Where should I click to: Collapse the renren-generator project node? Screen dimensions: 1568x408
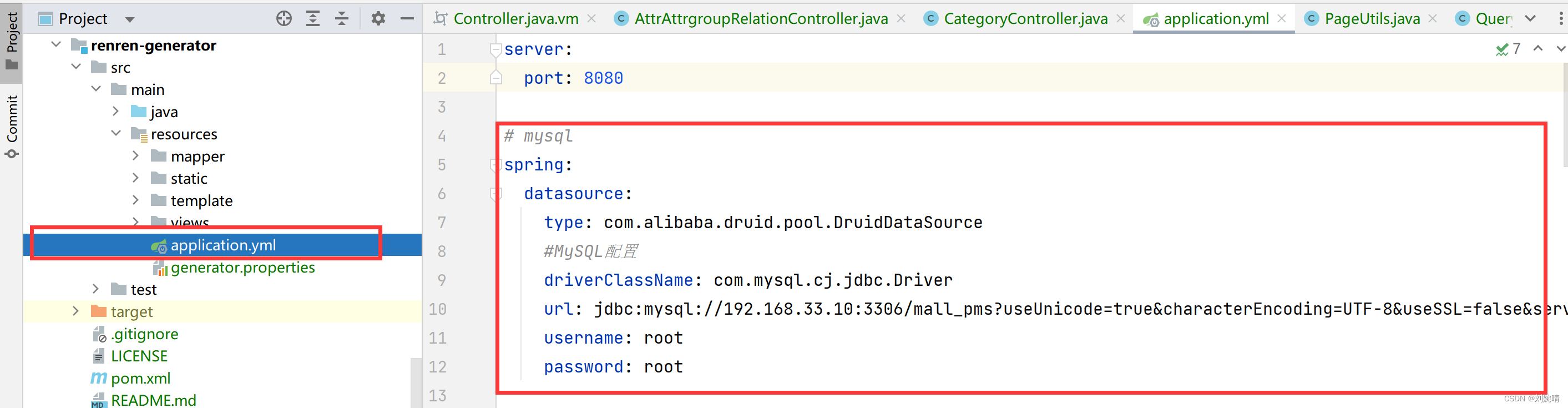point(56,44)
